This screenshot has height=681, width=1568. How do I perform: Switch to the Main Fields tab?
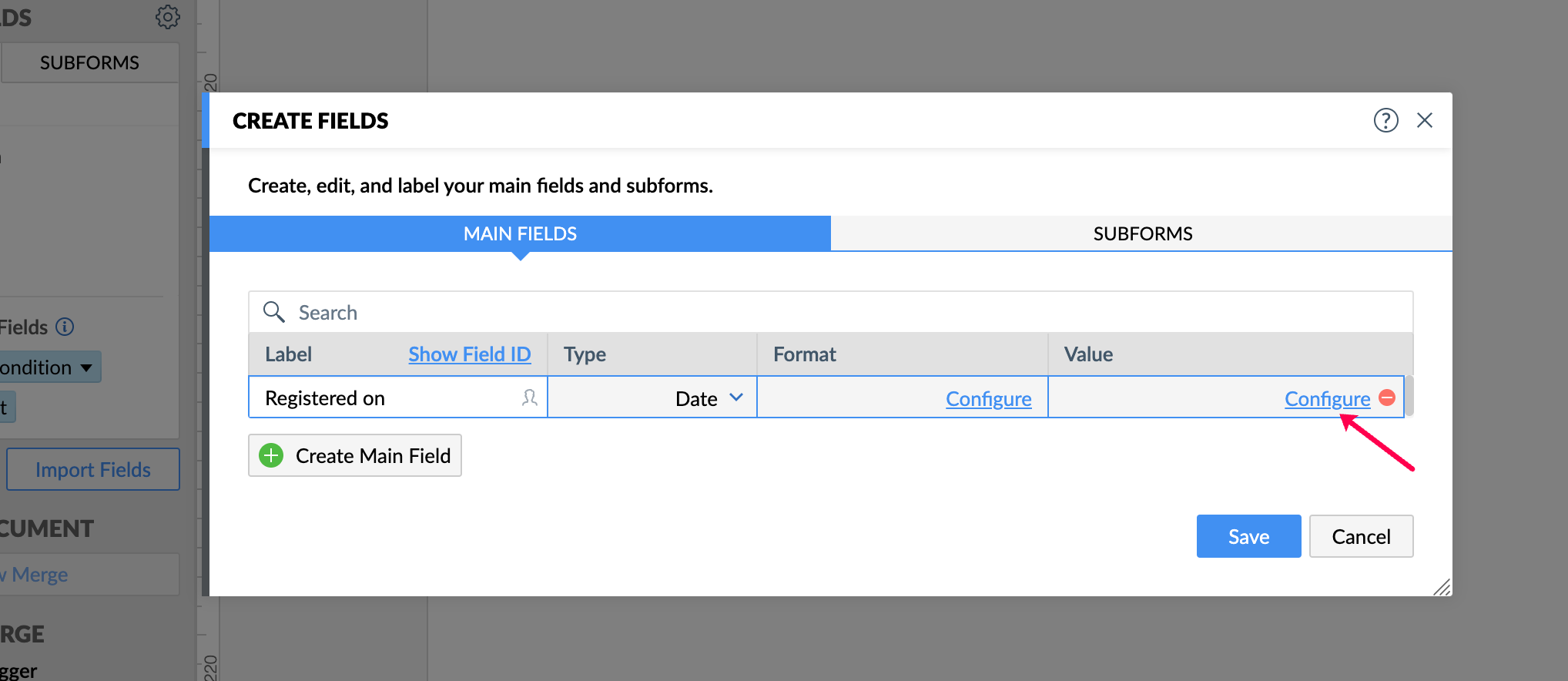pos(520,233)
